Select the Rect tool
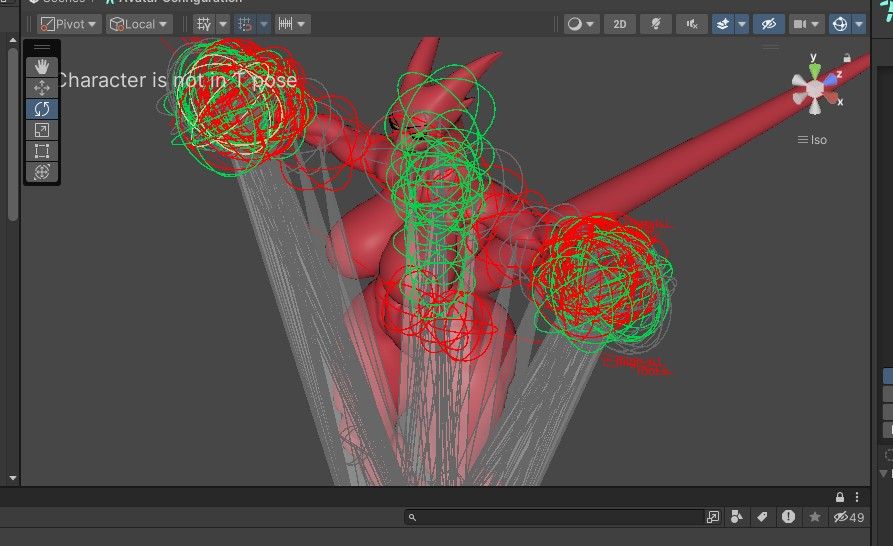Screen dimensions: 893x546 point(42,151)
